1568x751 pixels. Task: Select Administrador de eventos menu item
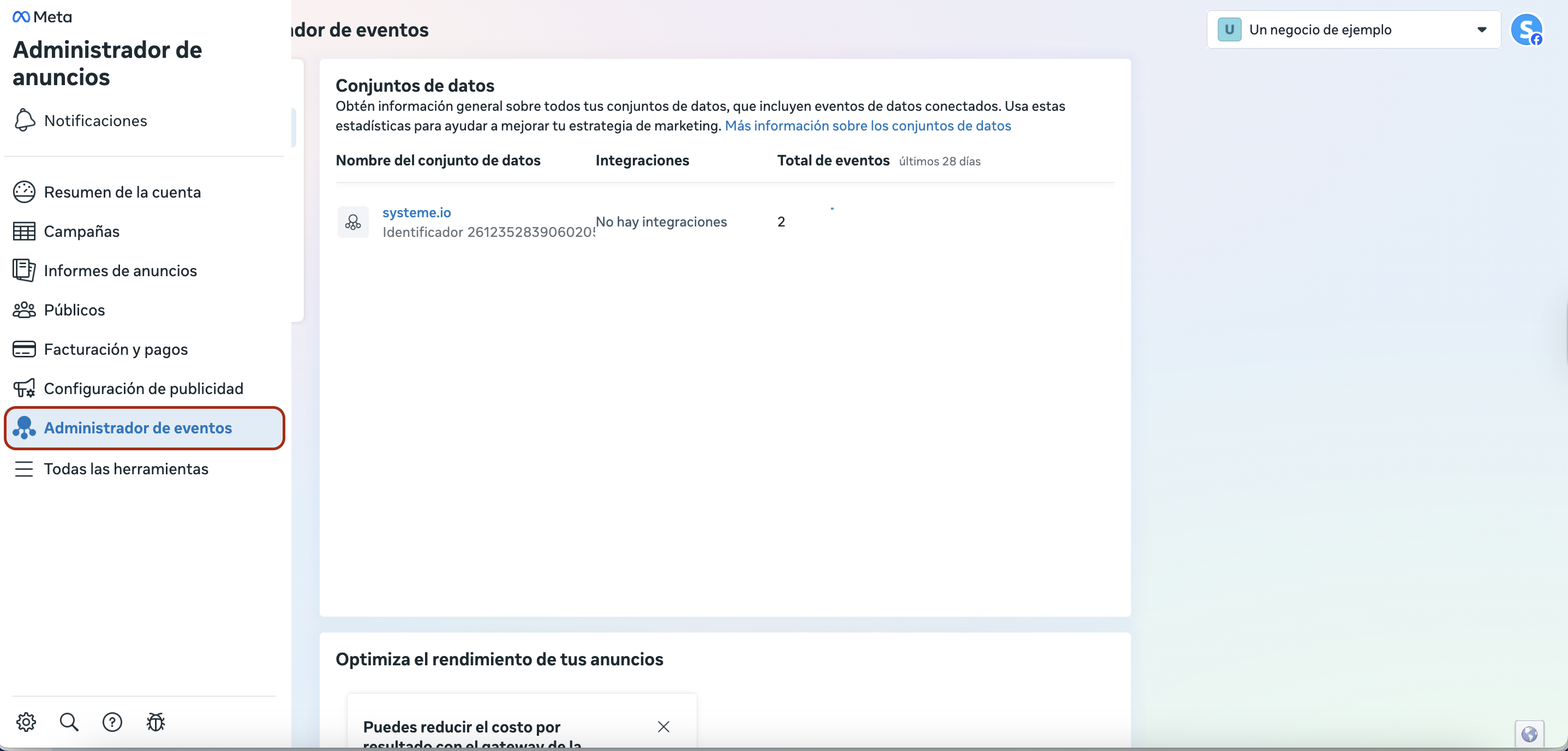tap(137, 428)
